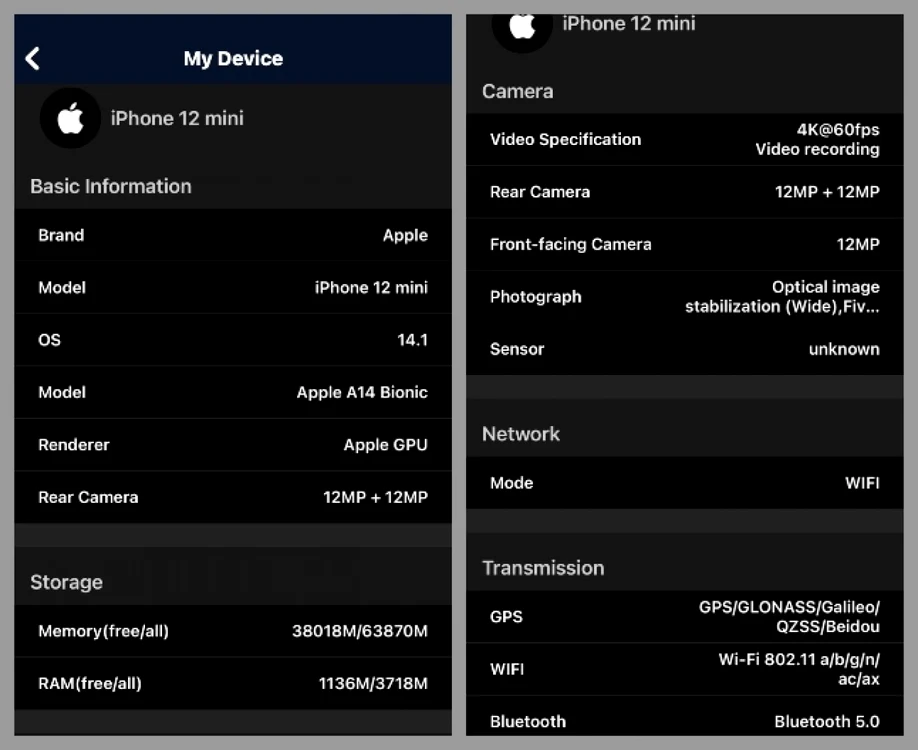The width and height of the screenshot is (918, 750).
Task: Tap the Apple brand value
Action: pyautogui.click(x=405, y=235)
